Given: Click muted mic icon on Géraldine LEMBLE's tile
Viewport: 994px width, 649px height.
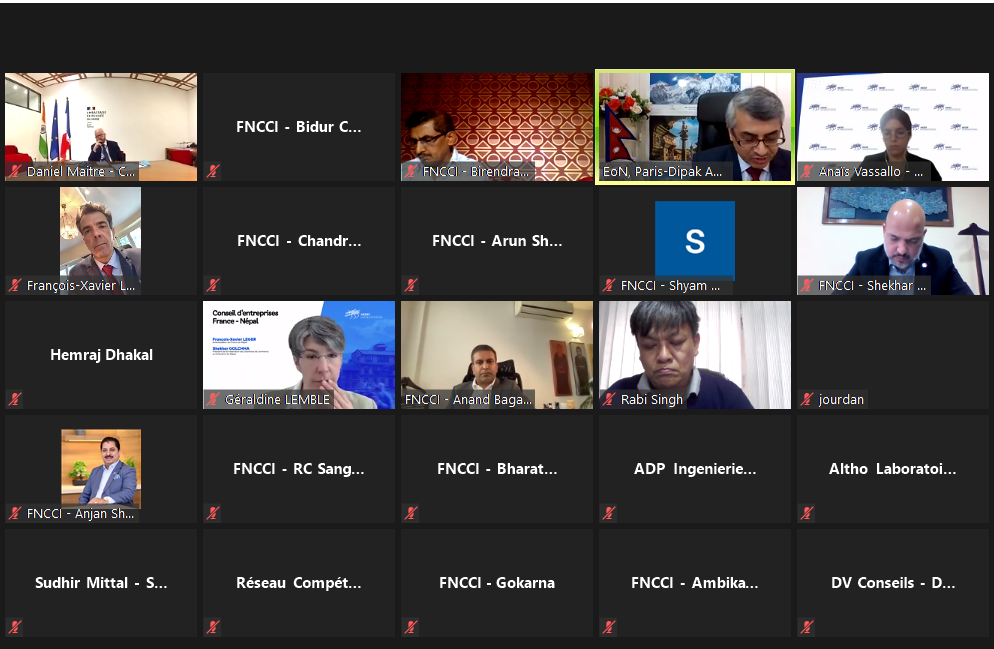Looking at the screenshot, I should coord(213,400).
